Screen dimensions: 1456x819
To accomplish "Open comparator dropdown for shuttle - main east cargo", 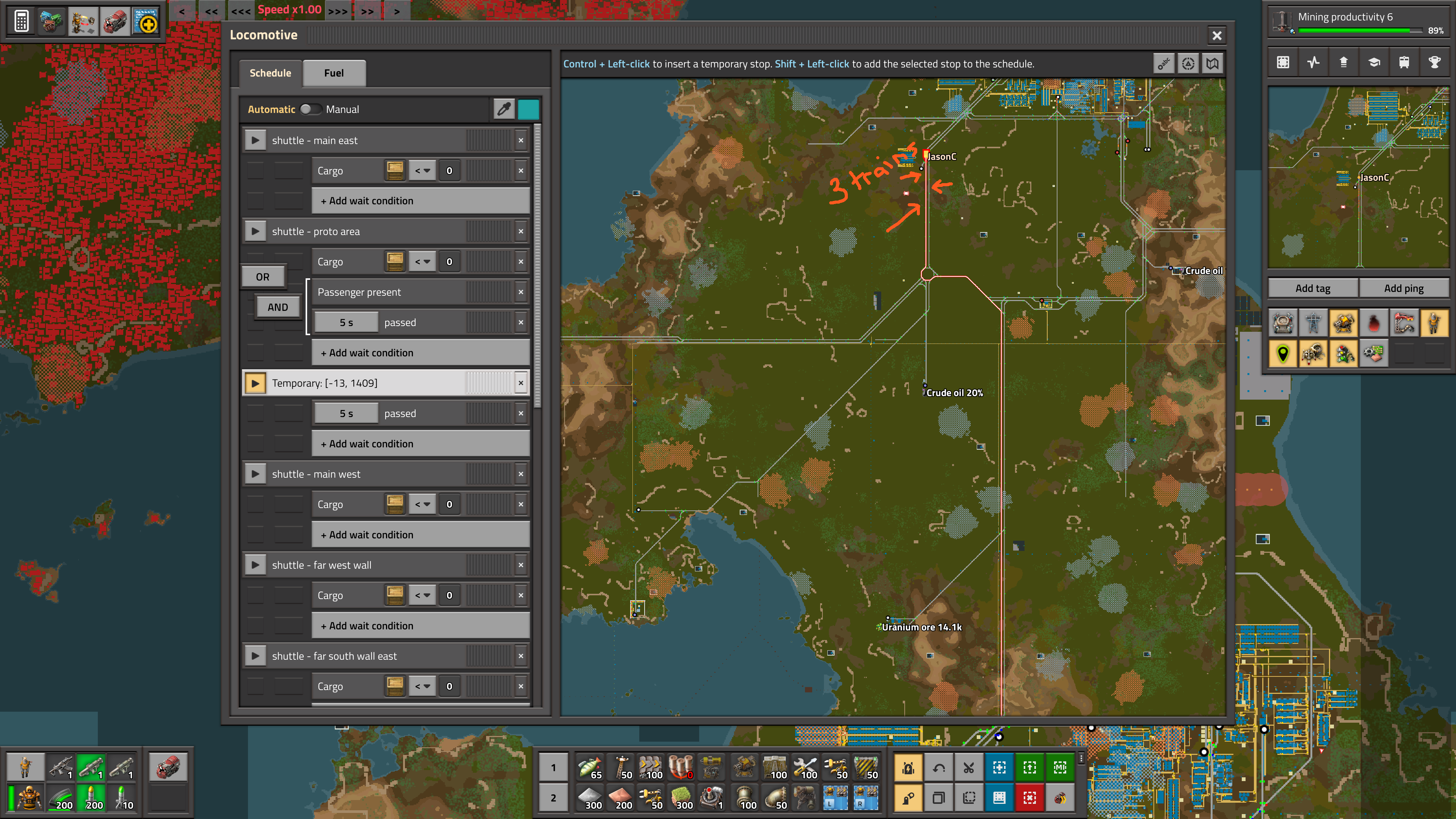I will pos(422,170).
